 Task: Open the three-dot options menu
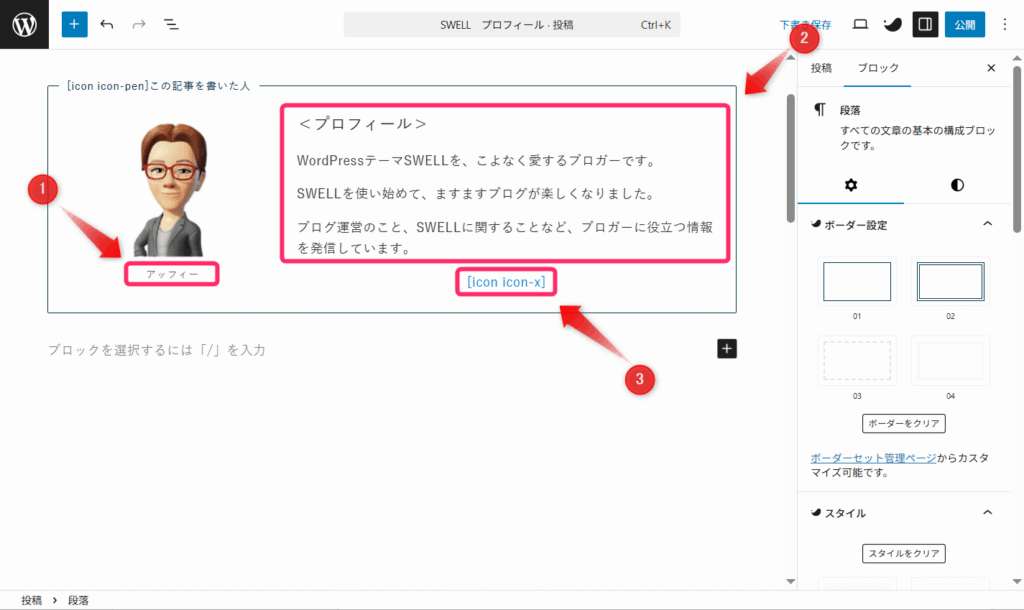pos(1004,24)
